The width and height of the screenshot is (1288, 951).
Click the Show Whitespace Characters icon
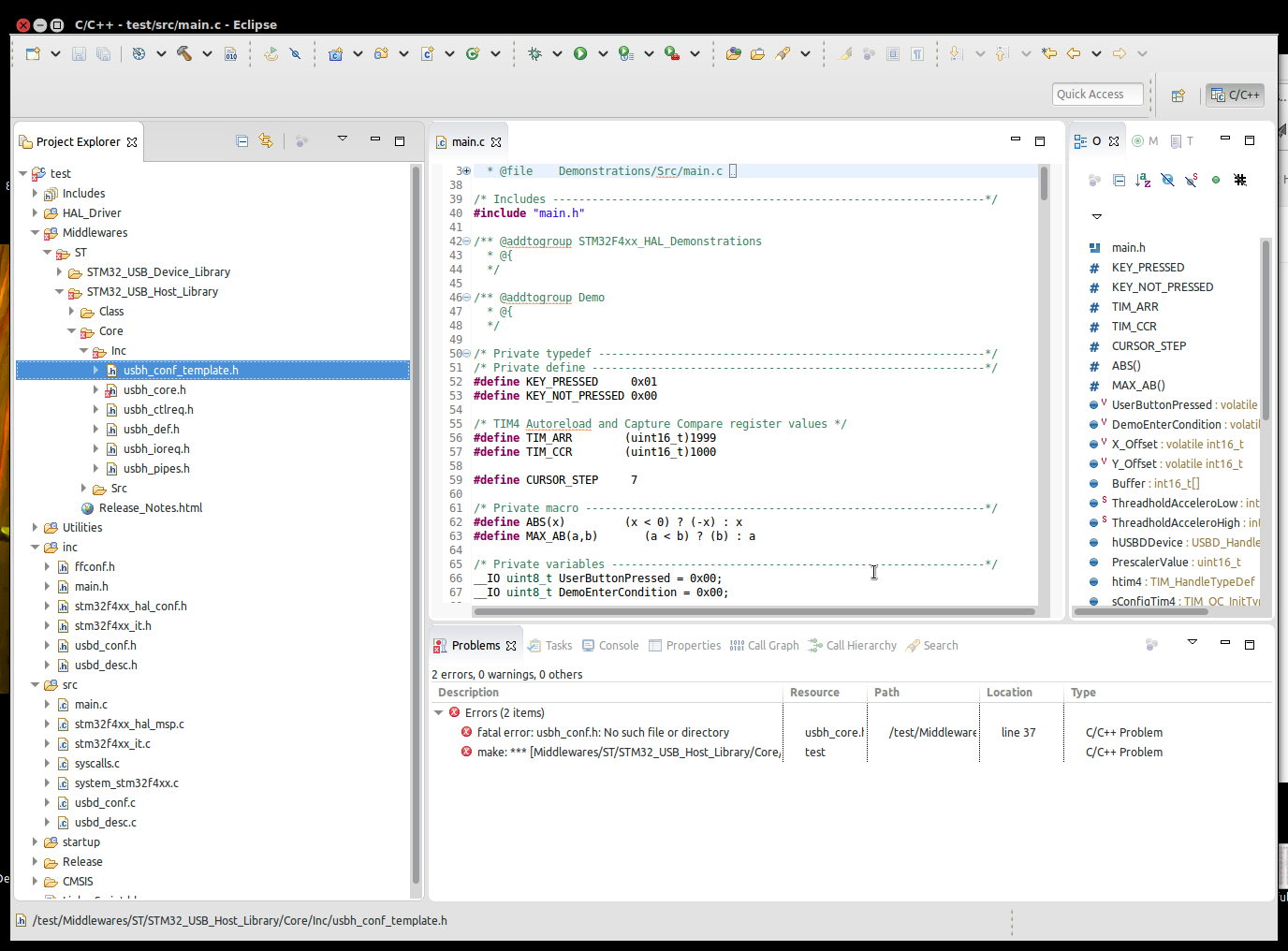(917, 53)
